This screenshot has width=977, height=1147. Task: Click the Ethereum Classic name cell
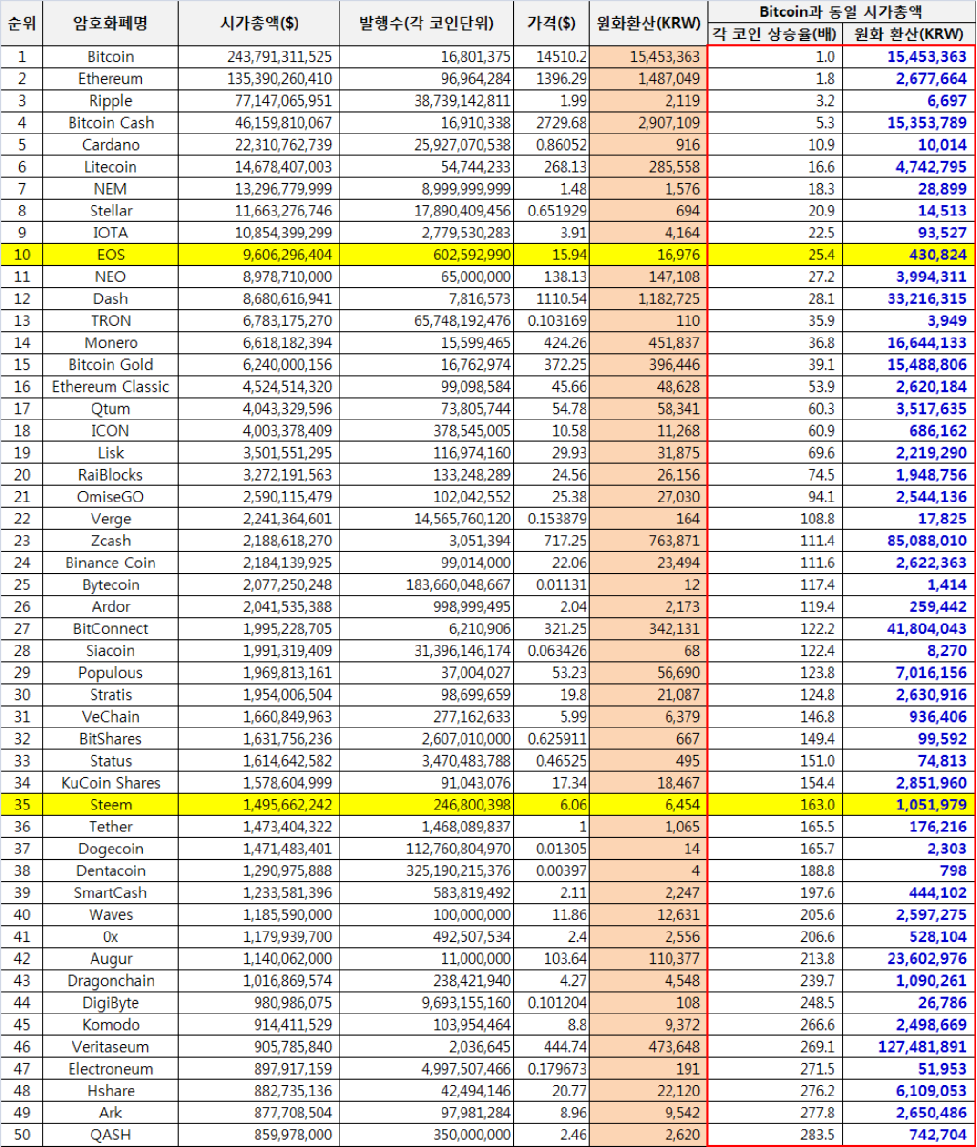[x=110, y=386]
